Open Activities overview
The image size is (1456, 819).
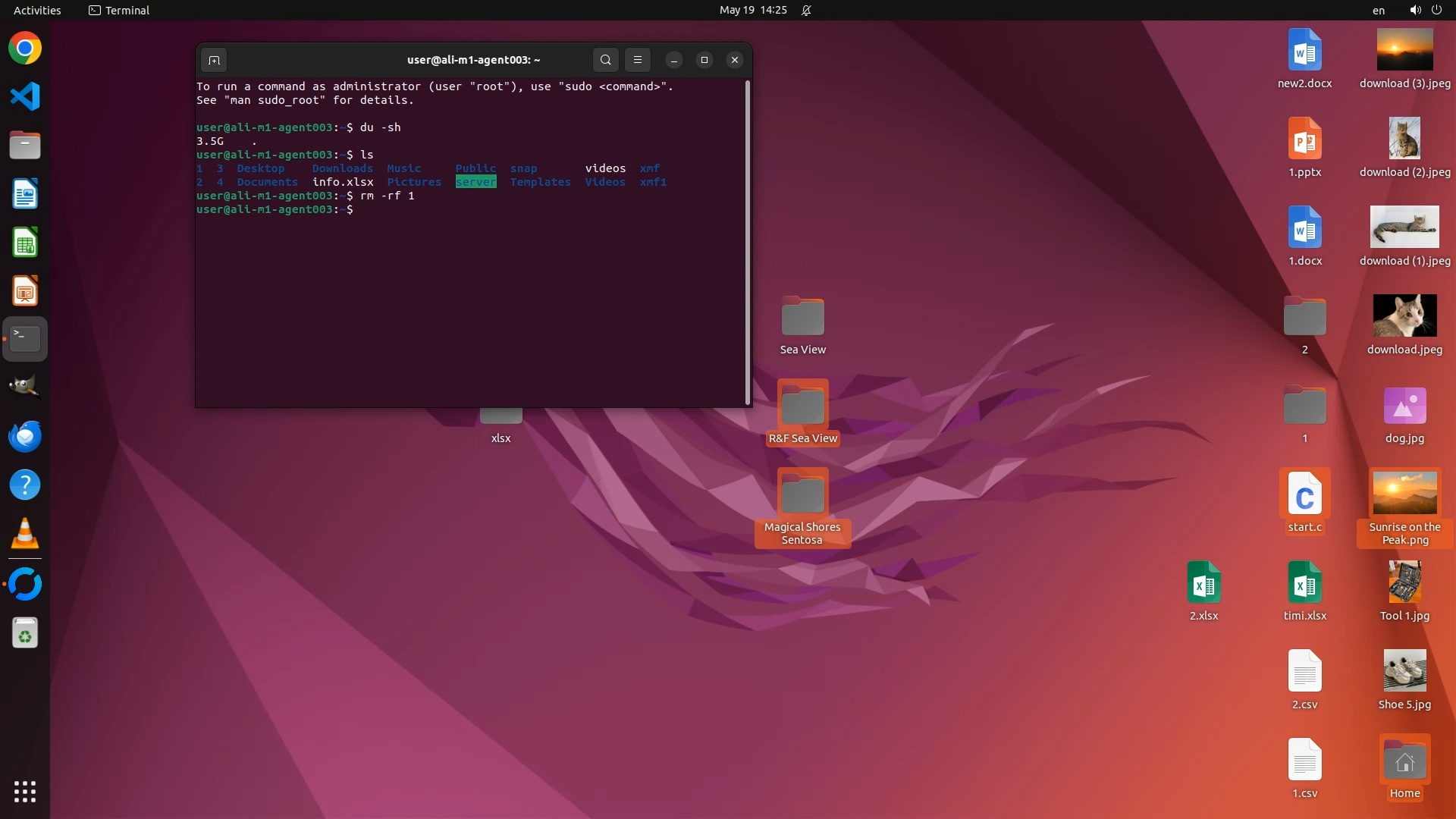(37, 10)
